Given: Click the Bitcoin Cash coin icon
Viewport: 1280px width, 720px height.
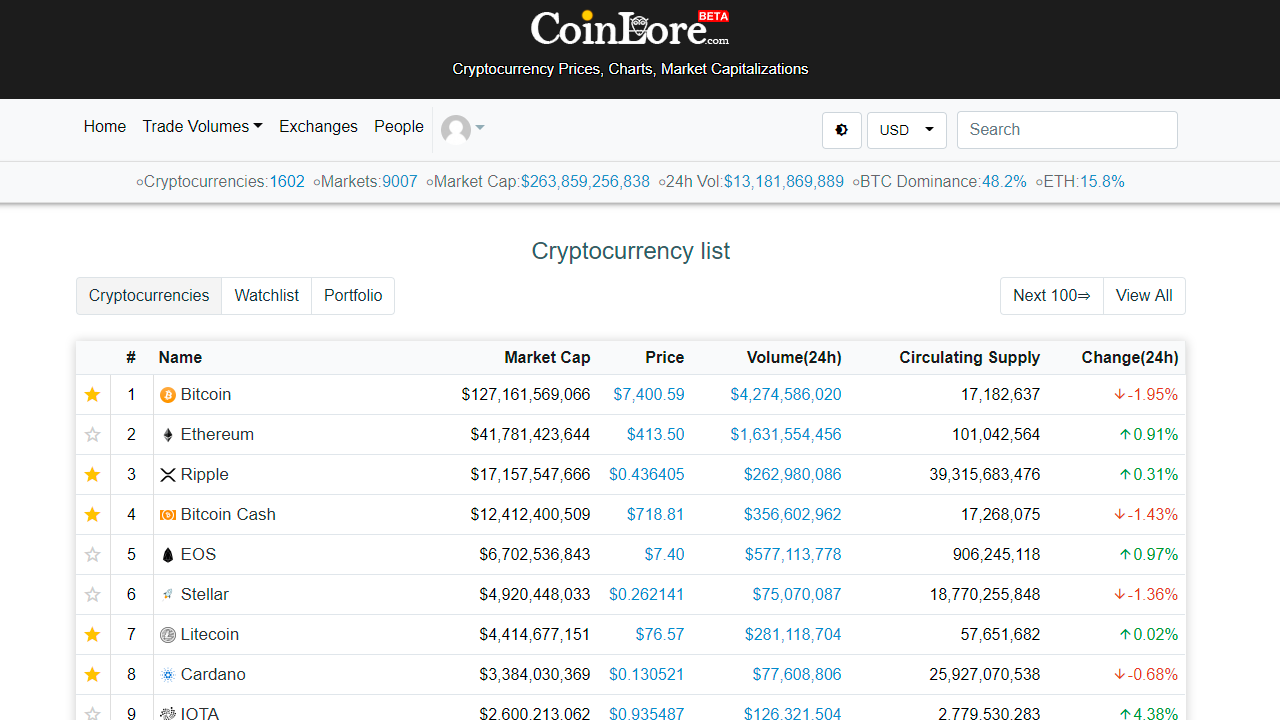Looking at the screenshot, I should [168, 515].
